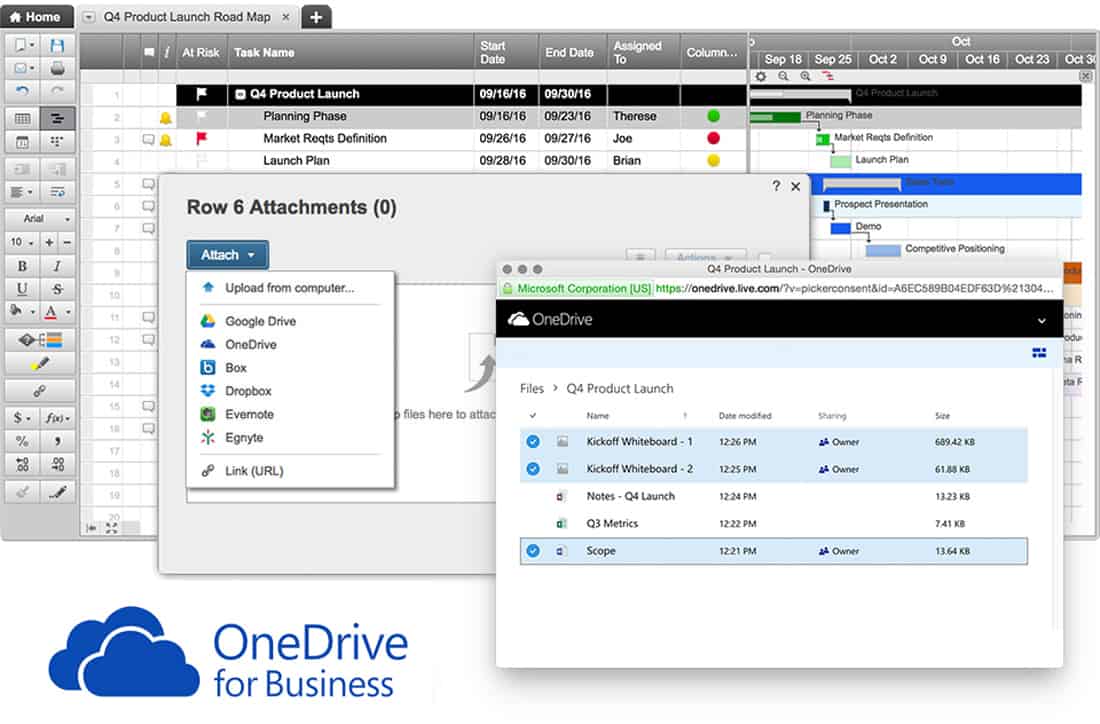Screen dimensions: 1100x724
Task: Select the Q4 Product Launch Road Map tab
Action: [x=187, y=17]
